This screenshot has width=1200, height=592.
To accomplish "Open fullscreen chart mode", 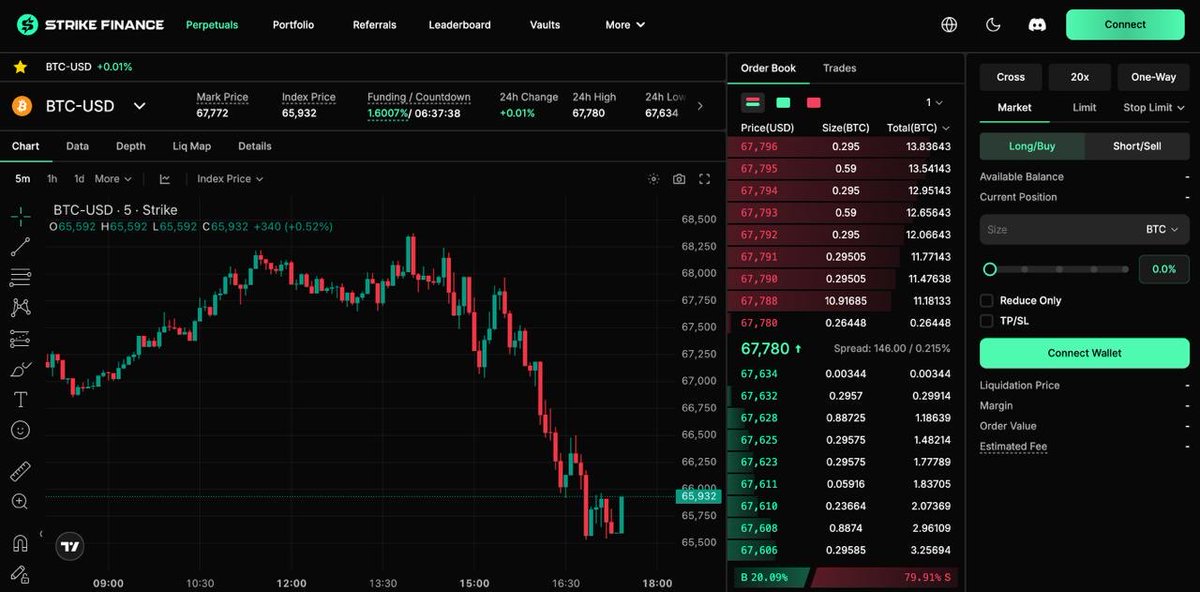I will [x=704, y=178].
